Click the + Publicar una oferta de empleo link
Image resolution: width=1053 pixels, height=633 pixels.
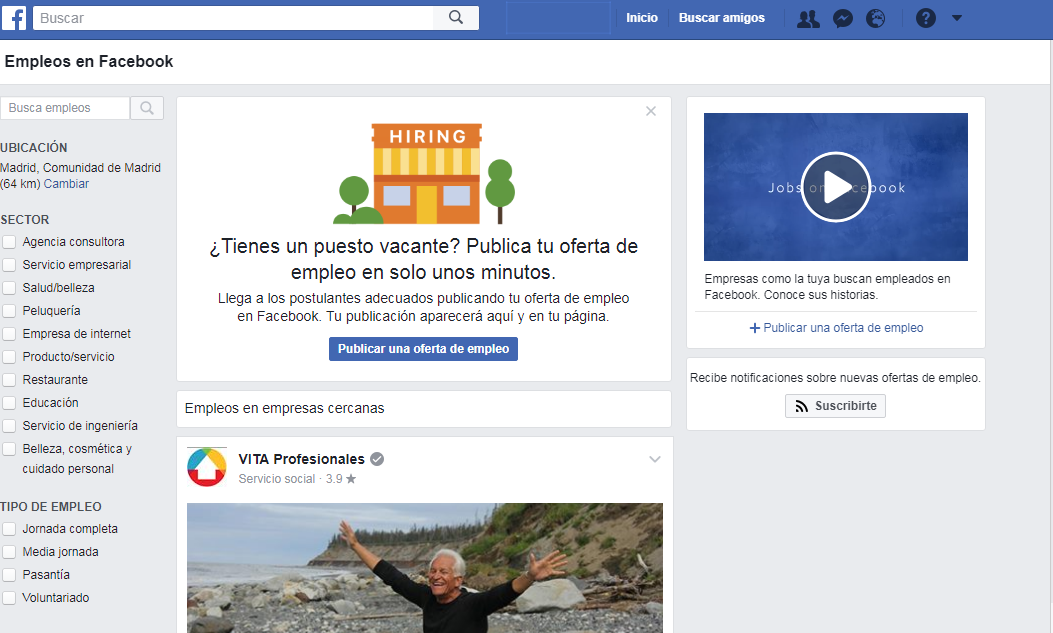pos(836,328)
